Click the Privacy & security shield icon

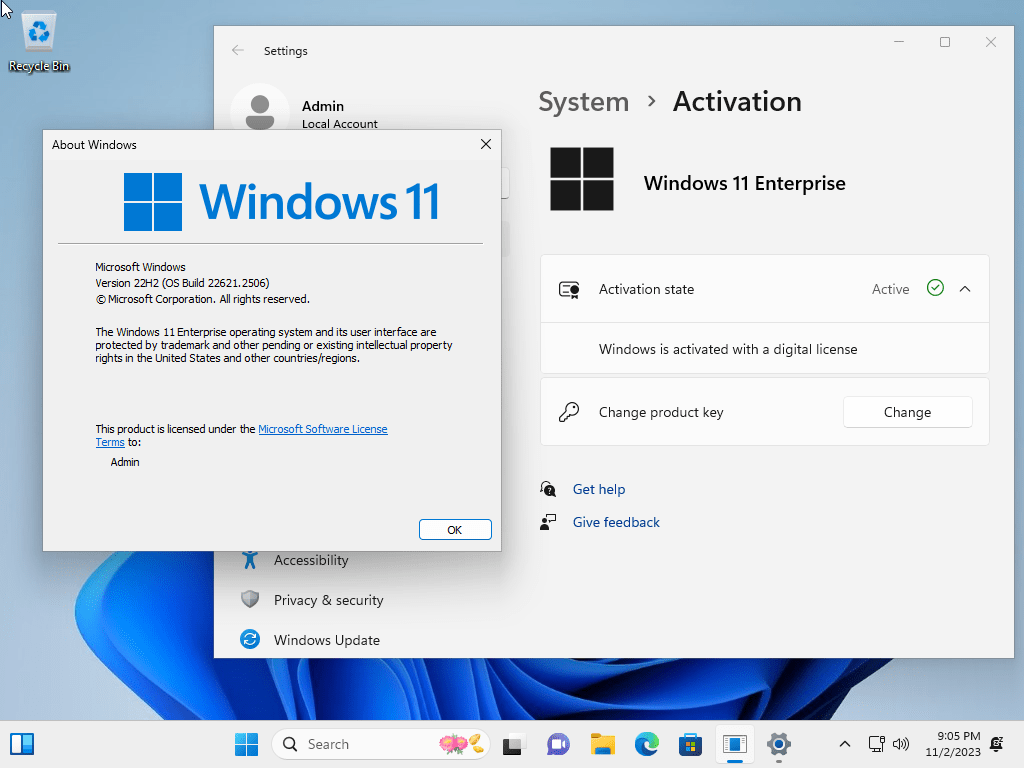250,600
